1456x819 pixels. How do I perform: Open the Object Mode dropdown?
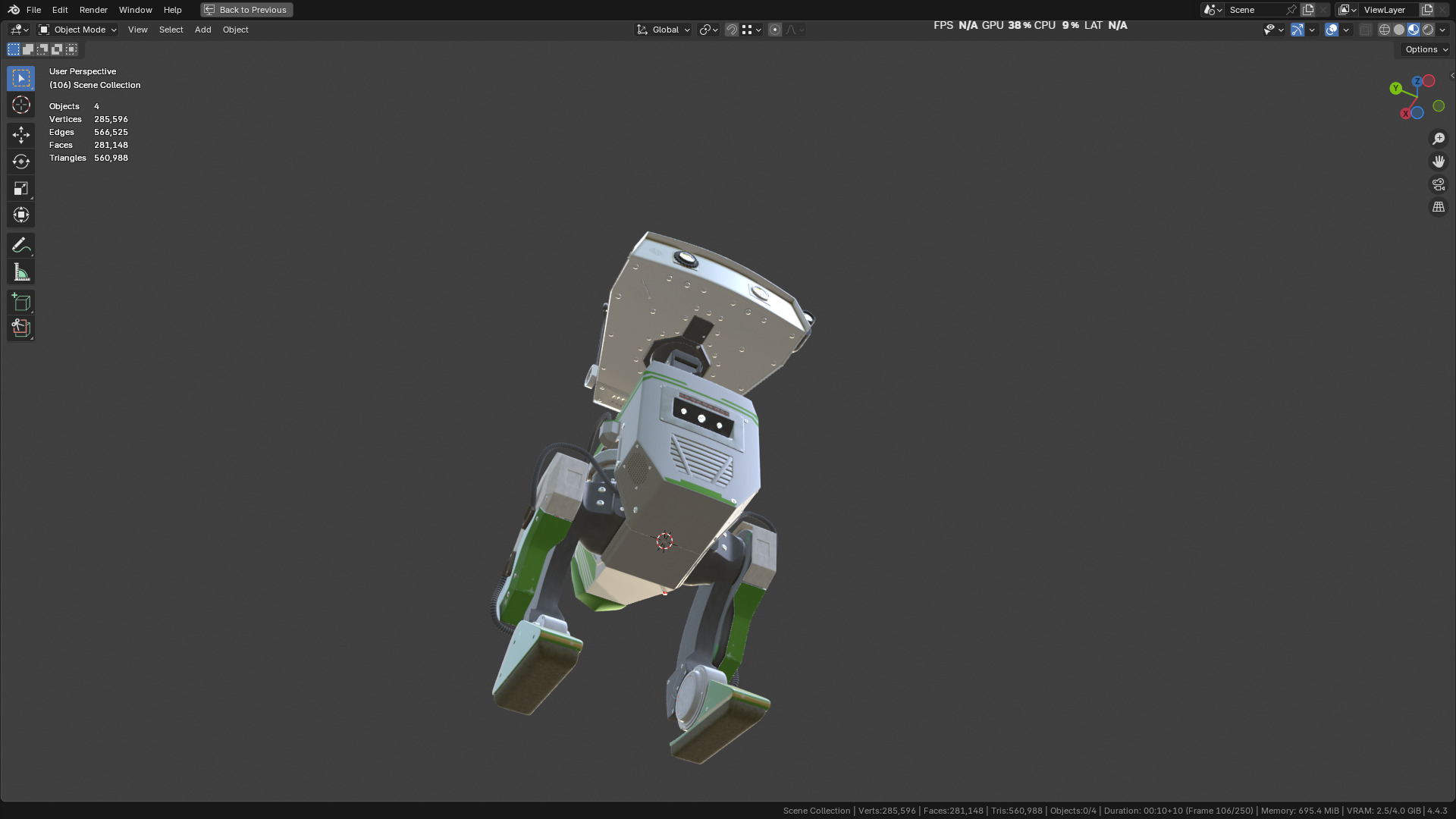(78, 30)
